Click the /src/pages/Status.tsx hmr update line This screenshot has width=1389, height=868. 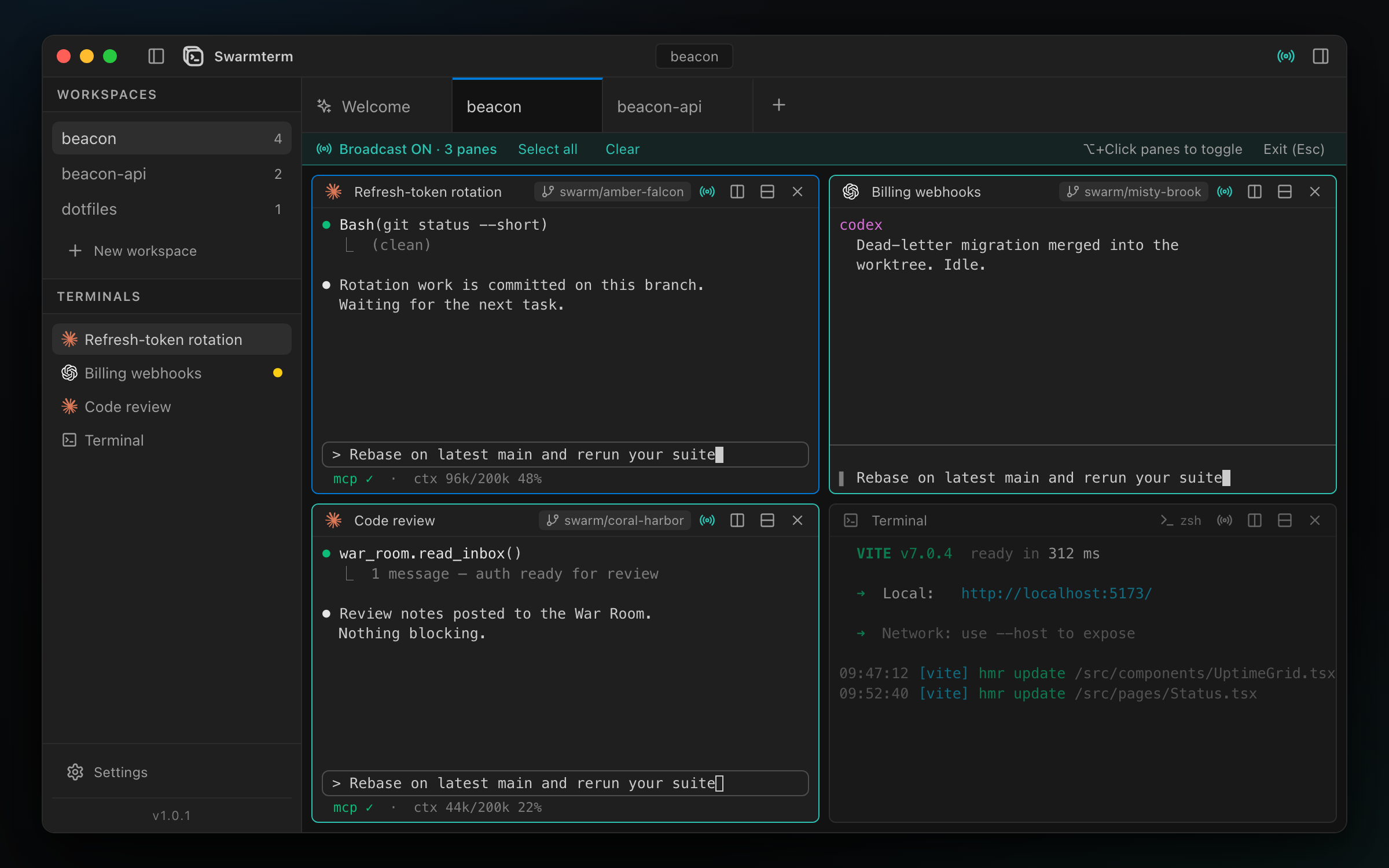(1048, 693)
